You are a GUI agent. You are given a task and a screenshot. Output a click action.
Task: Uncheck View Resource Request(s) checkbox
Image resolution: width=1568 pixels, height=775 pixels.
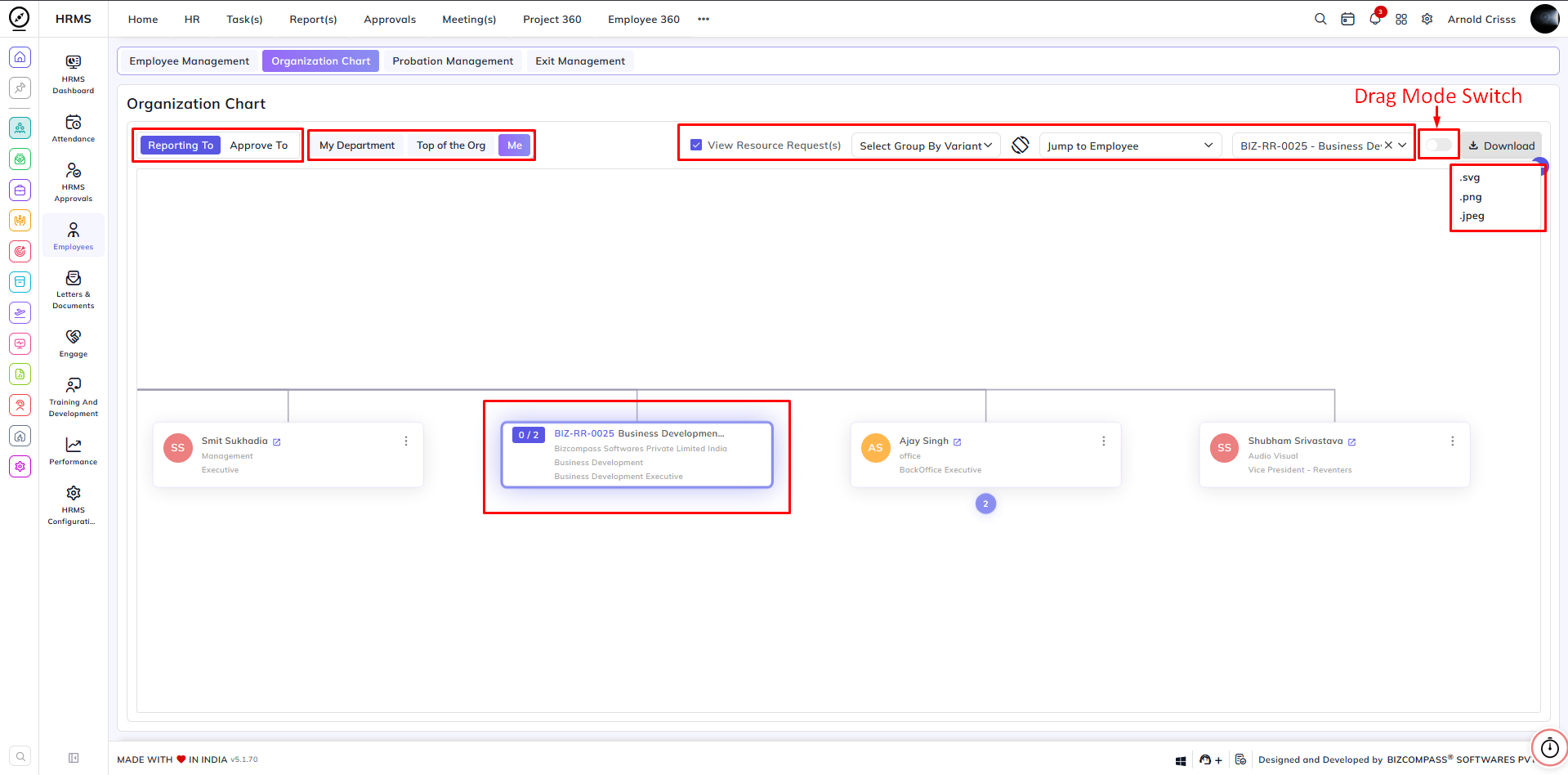tap(696, 145)
